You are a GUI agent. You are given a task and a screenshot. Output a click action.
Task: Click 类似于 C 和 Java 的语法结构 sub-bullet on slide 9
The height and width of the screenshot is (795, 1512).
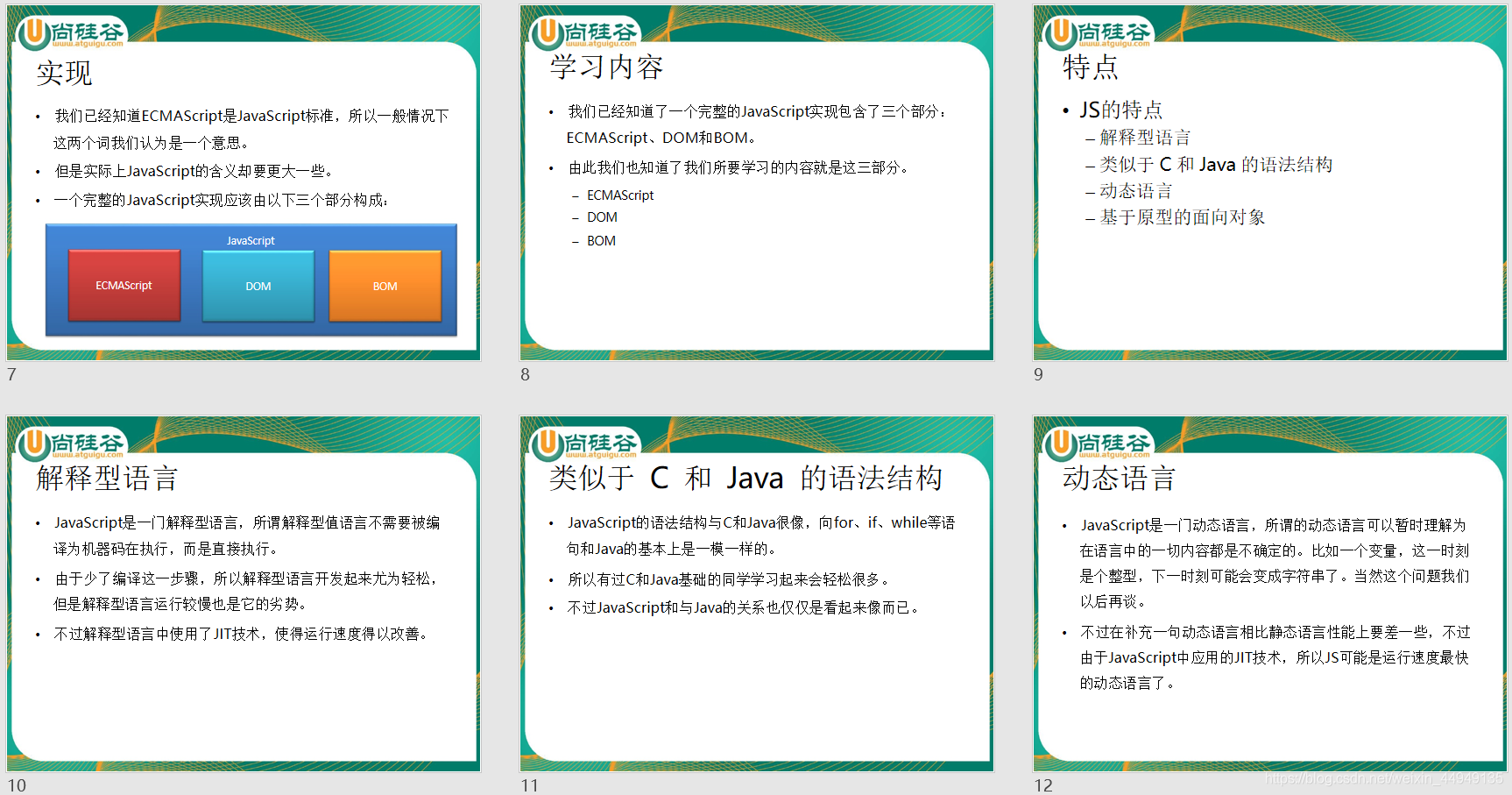click(1216, 165)
